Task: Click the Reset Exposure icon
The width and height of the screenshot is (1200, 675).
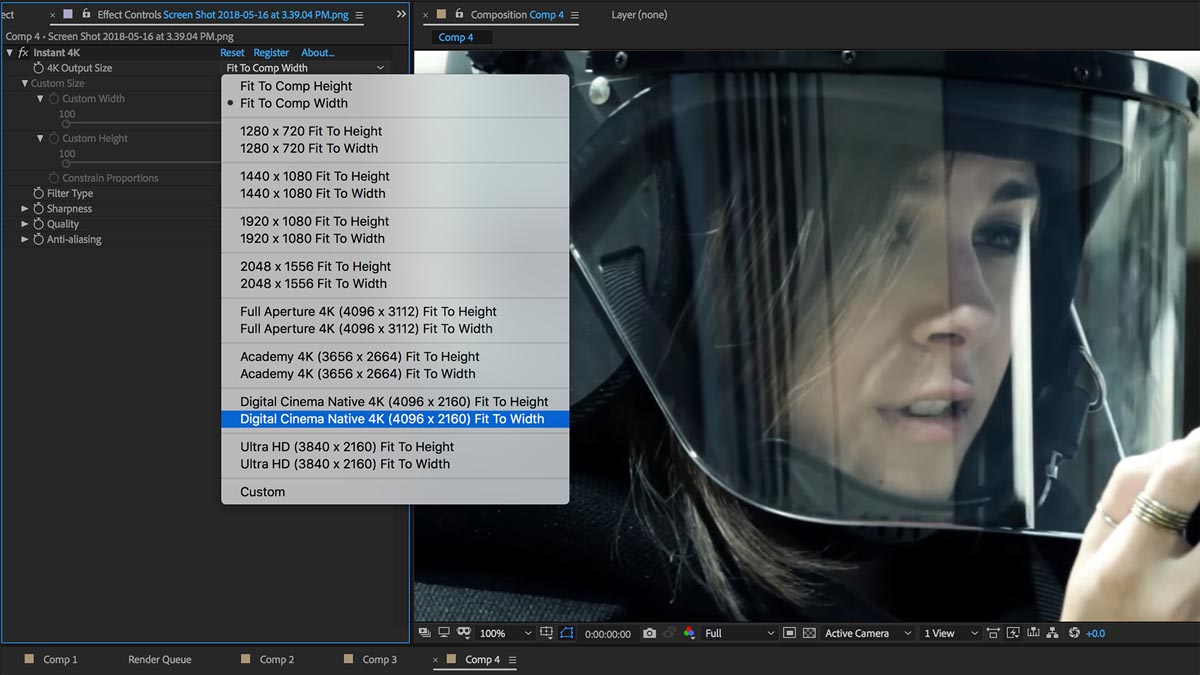Action: (x=1074, y=633)
